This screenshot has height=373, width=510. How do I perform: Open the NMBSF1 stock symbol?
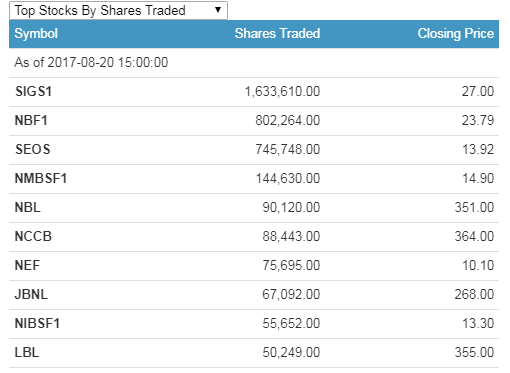coord(41,178)
